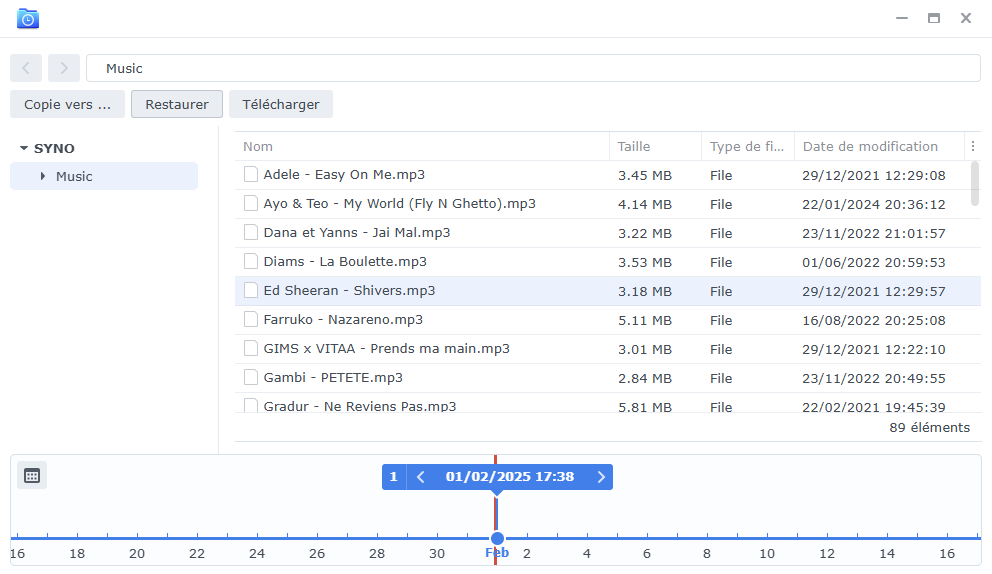The height and width of the screenshot is (574, 992).
Task: Click the 3.01 MB size value
Action: pos(645,349)
